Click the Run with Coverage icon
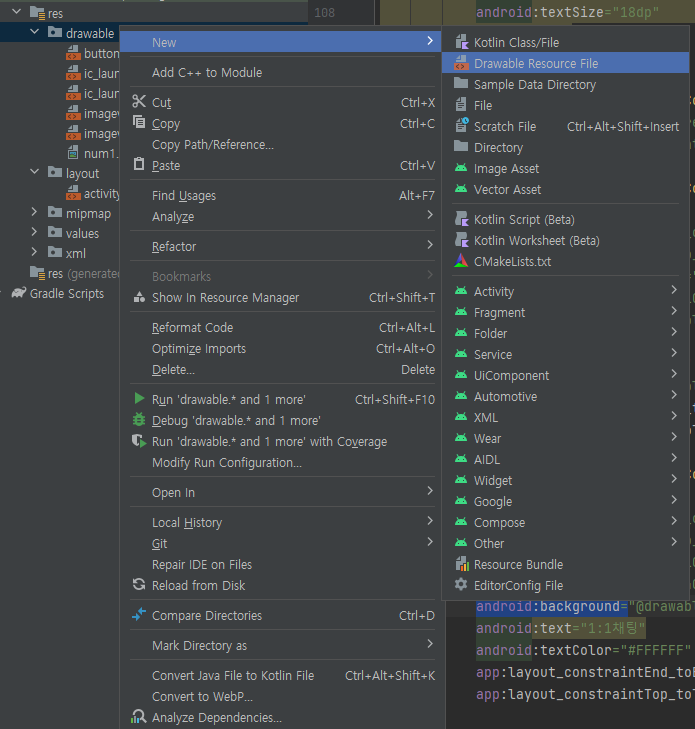This screenshot has width=695, height=729. [139, 441]
